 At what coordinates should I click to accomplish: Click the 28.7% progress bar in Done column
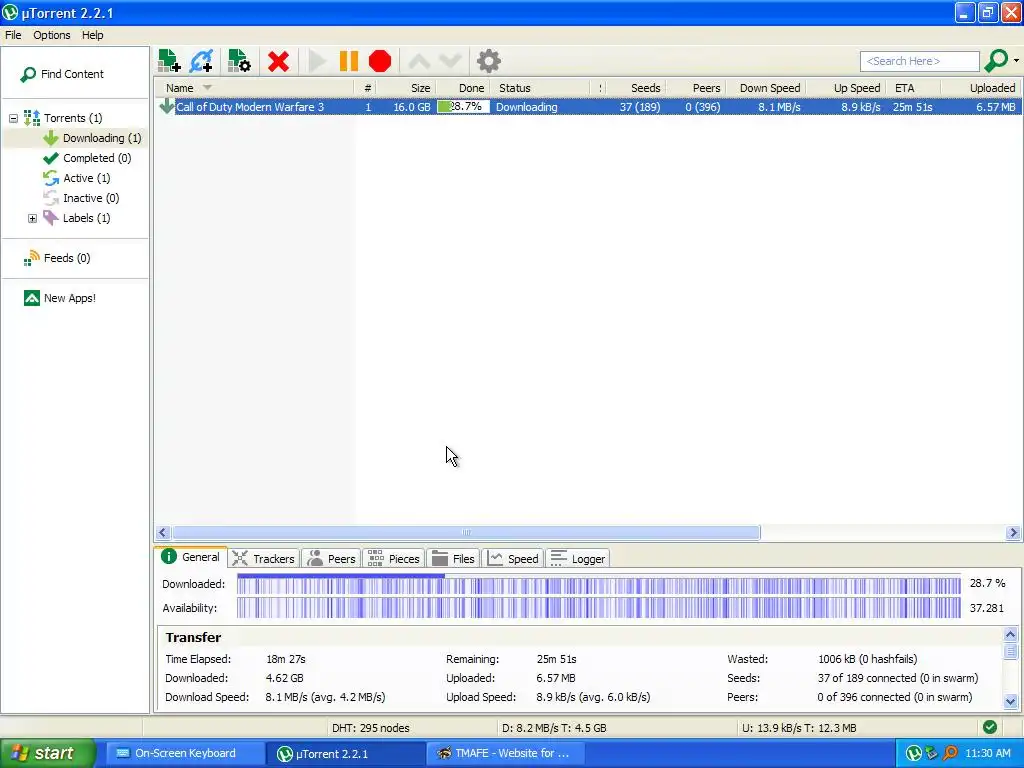[x=463, y=106]
